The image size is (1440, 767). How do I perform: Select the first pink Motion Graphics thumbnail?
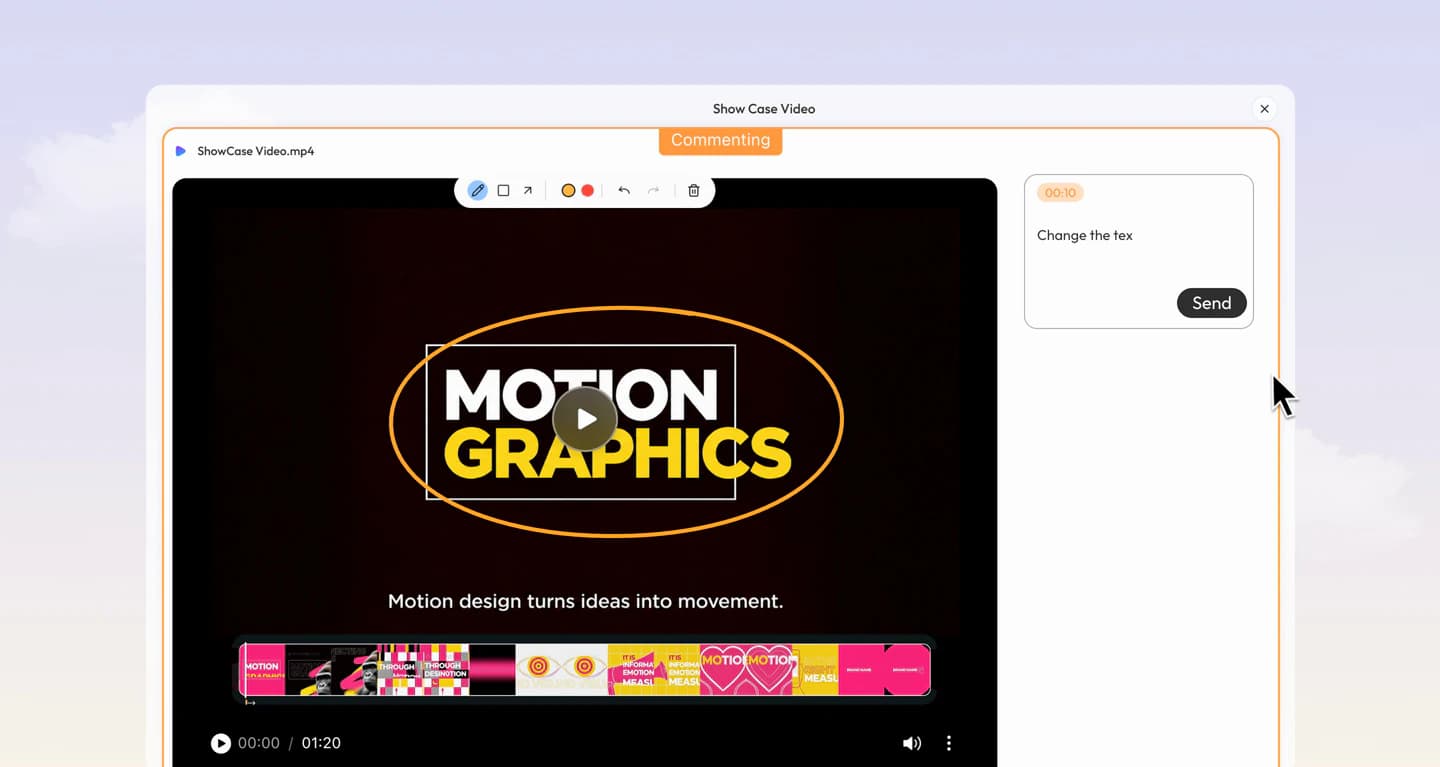click(264, 670)
